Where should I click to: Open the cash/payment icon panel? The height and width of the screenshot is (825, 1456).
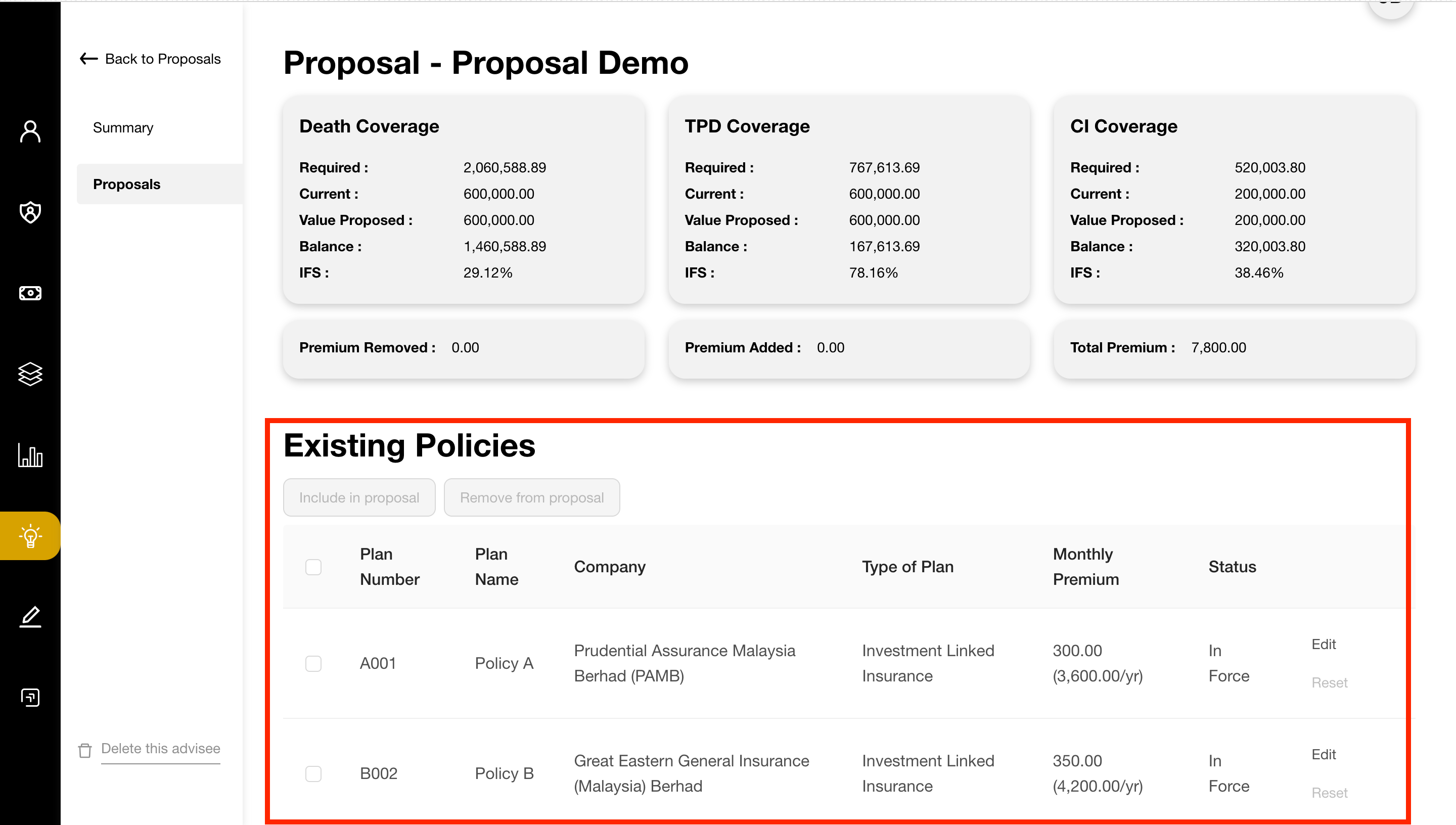(x=29, y=293)
